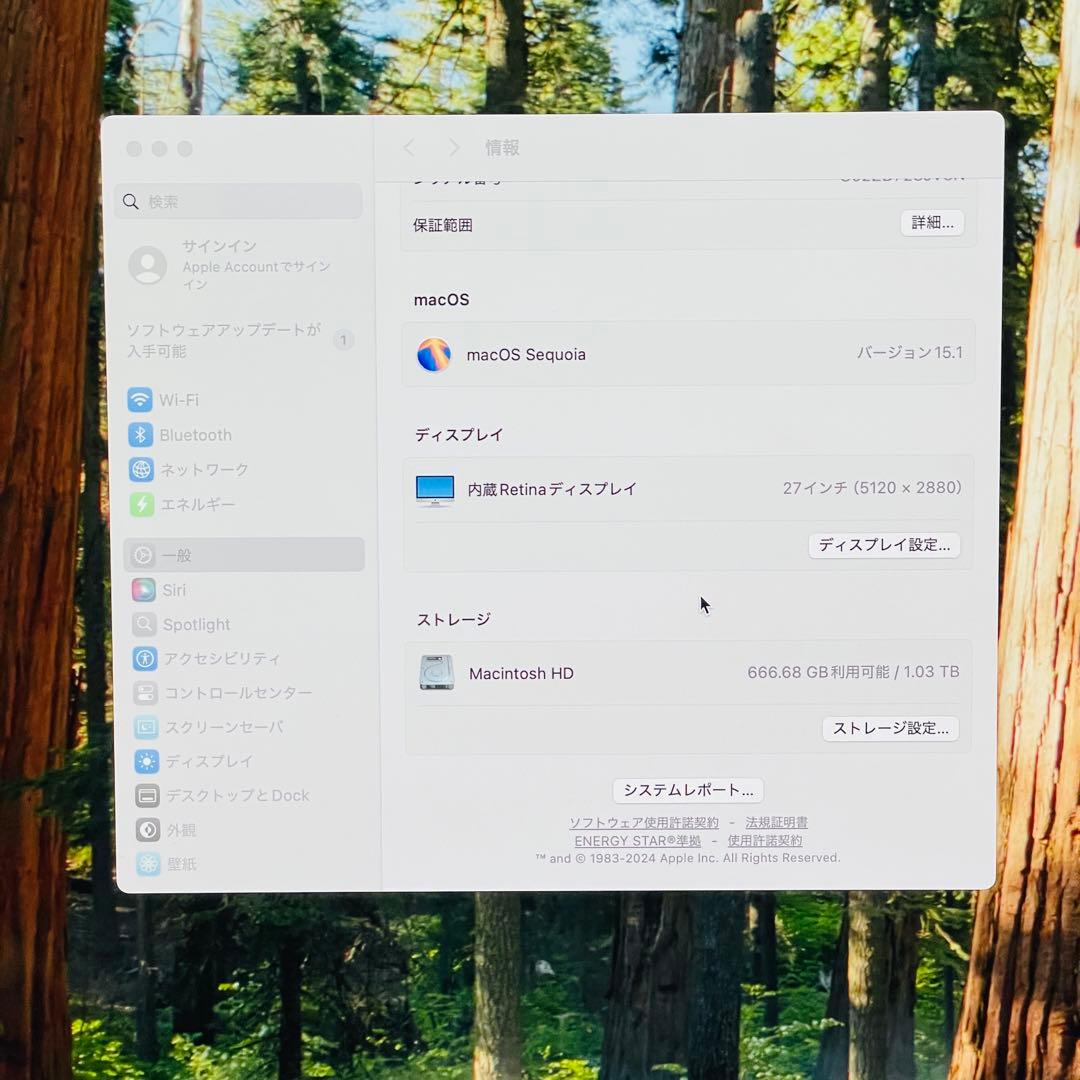The image size is (1080, 1080).
Task: Open ストレージ設定 for Macintosh HD
Action: point(890,728)
